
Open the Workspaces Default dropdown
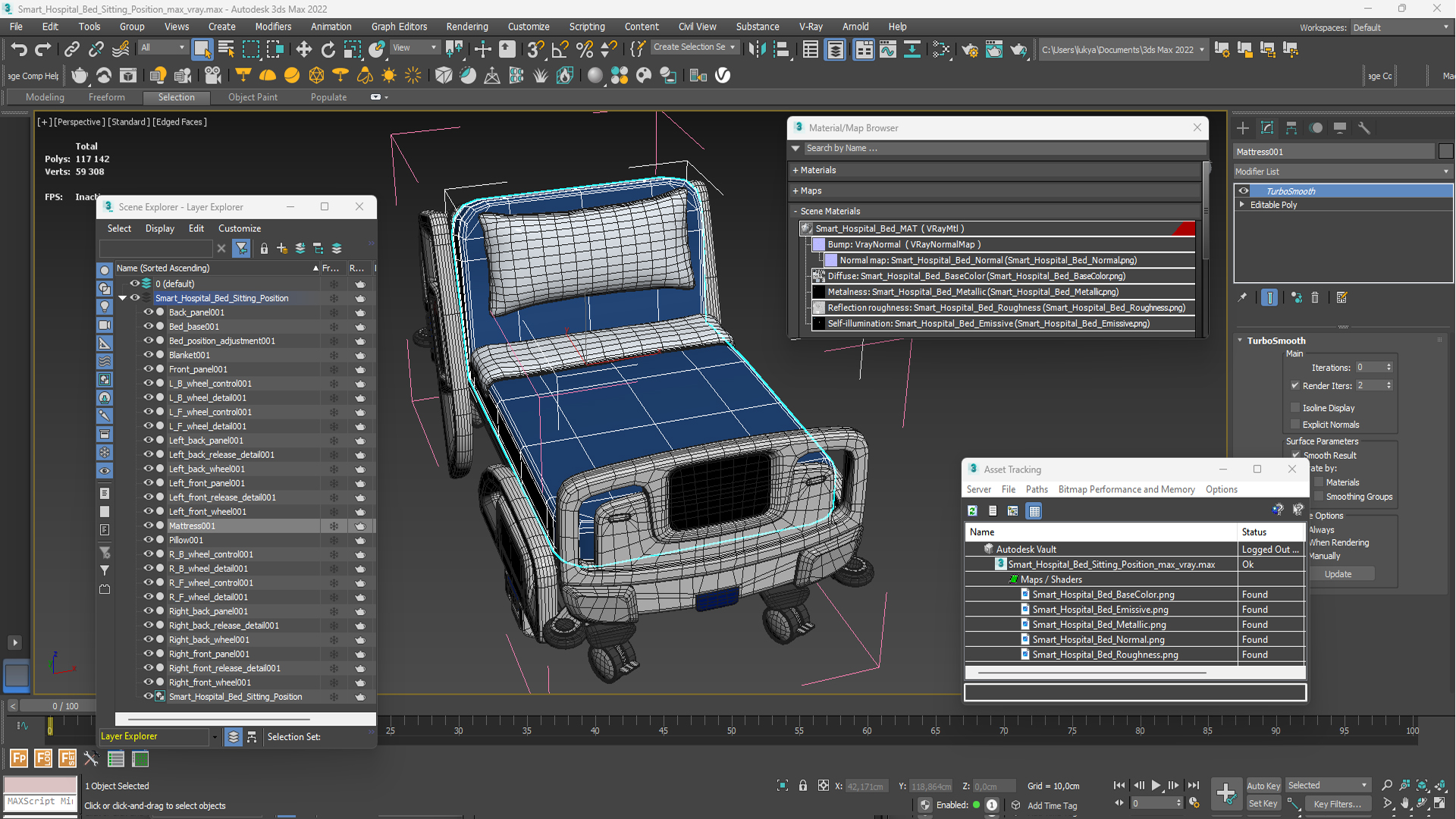coord(1400,27)
